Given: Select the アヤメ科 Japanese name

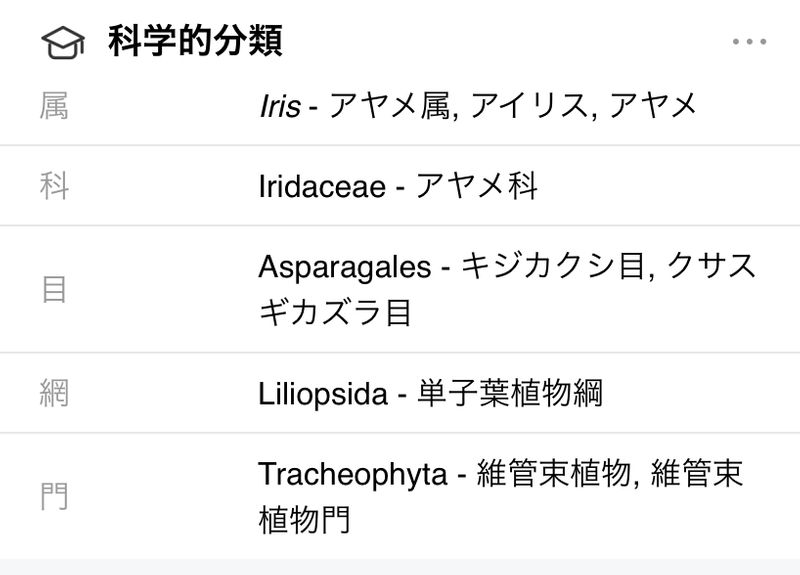Looking at the screenshot, I should (x=477, y=186).
